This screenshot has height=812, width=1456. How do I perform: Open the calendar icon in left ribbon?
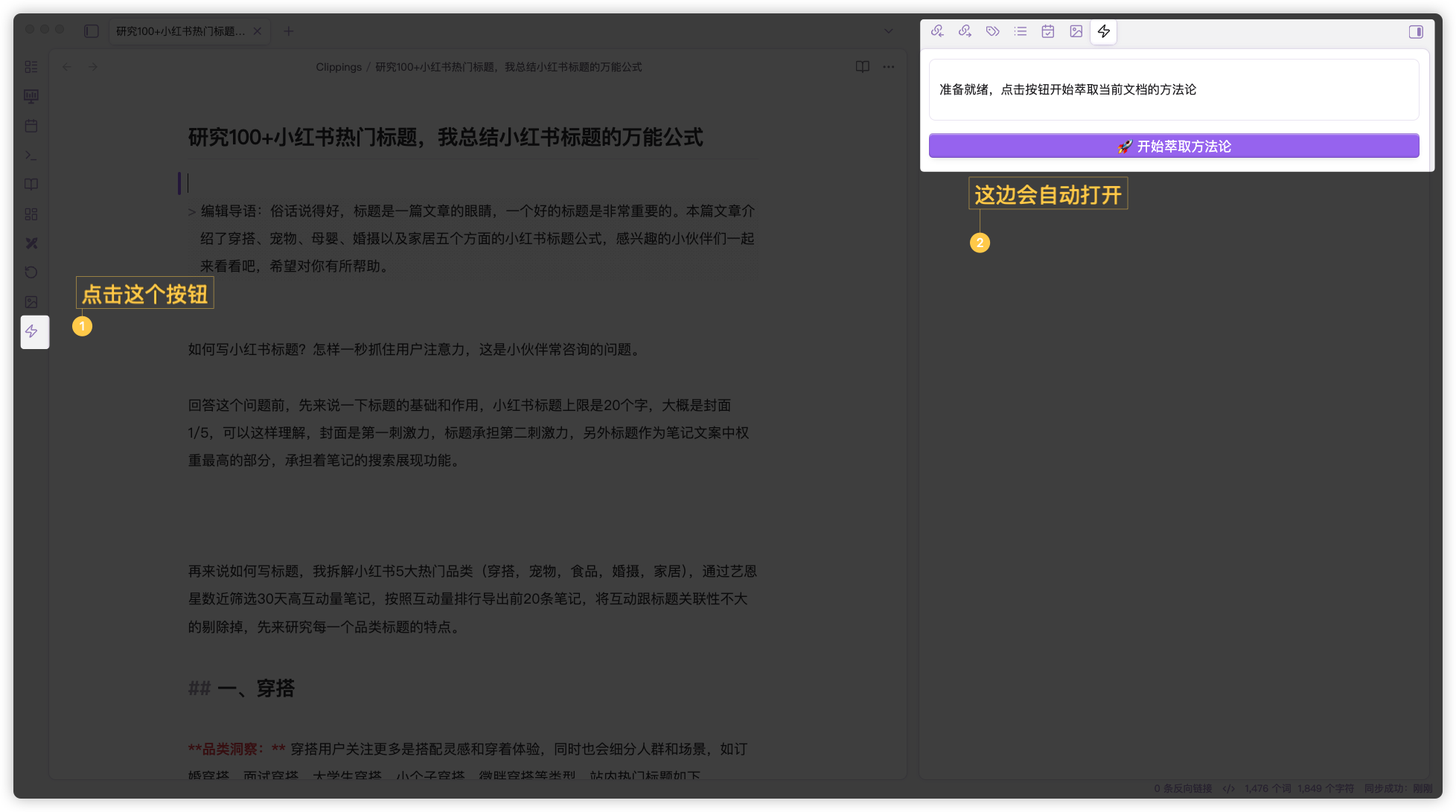tap(31, 126)
